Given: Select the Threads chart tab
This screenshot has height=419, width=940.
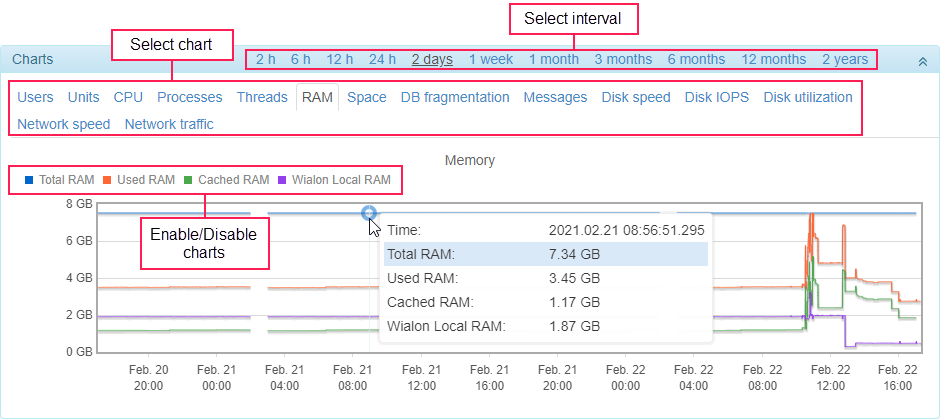Looking at the screenshot, I should point(262,97).
